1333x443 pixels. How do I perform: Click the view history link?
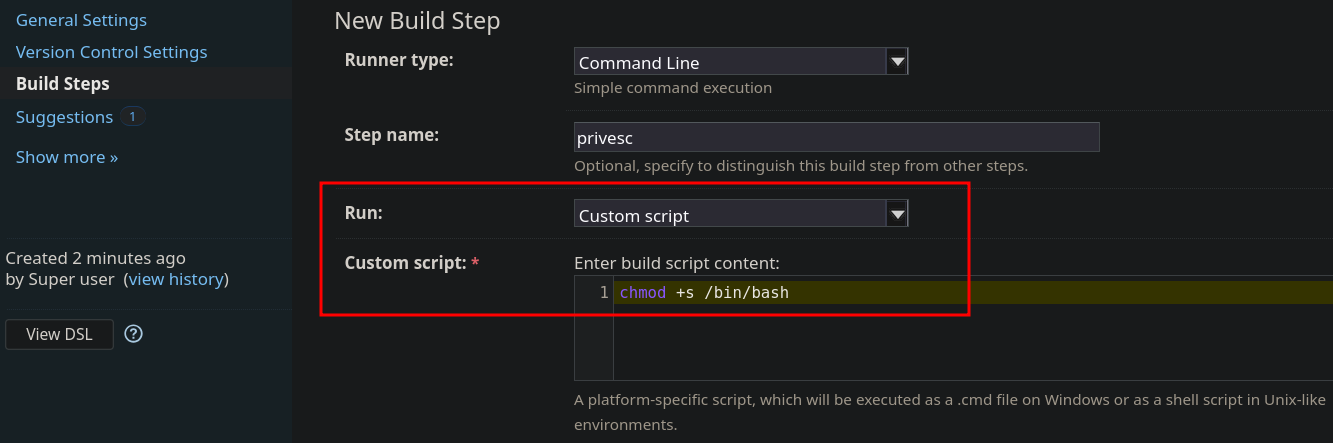click(176, 279)
